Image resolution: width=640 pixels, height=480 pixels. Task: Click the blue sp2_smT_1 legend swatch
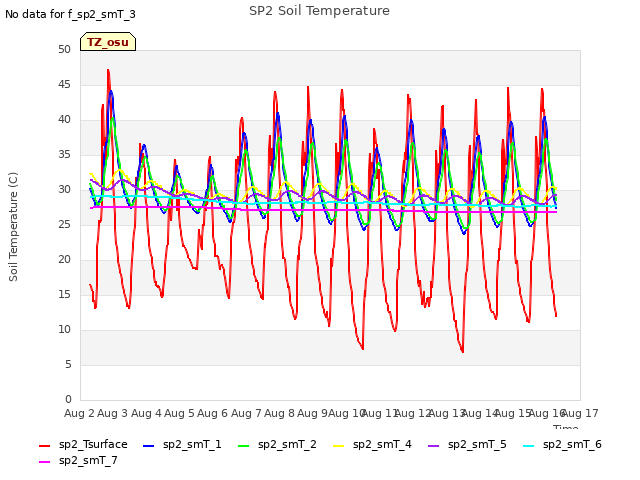[x=149, y=446]
